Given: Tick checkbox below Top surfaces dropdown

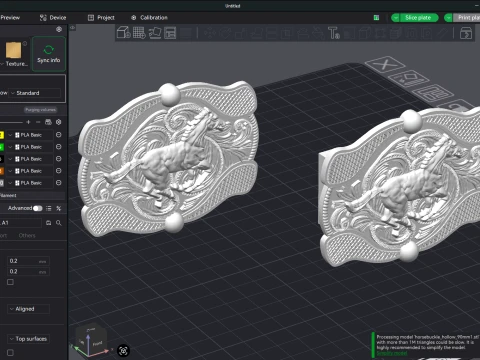Looking at the screenshot, I should tap(10, 352).
